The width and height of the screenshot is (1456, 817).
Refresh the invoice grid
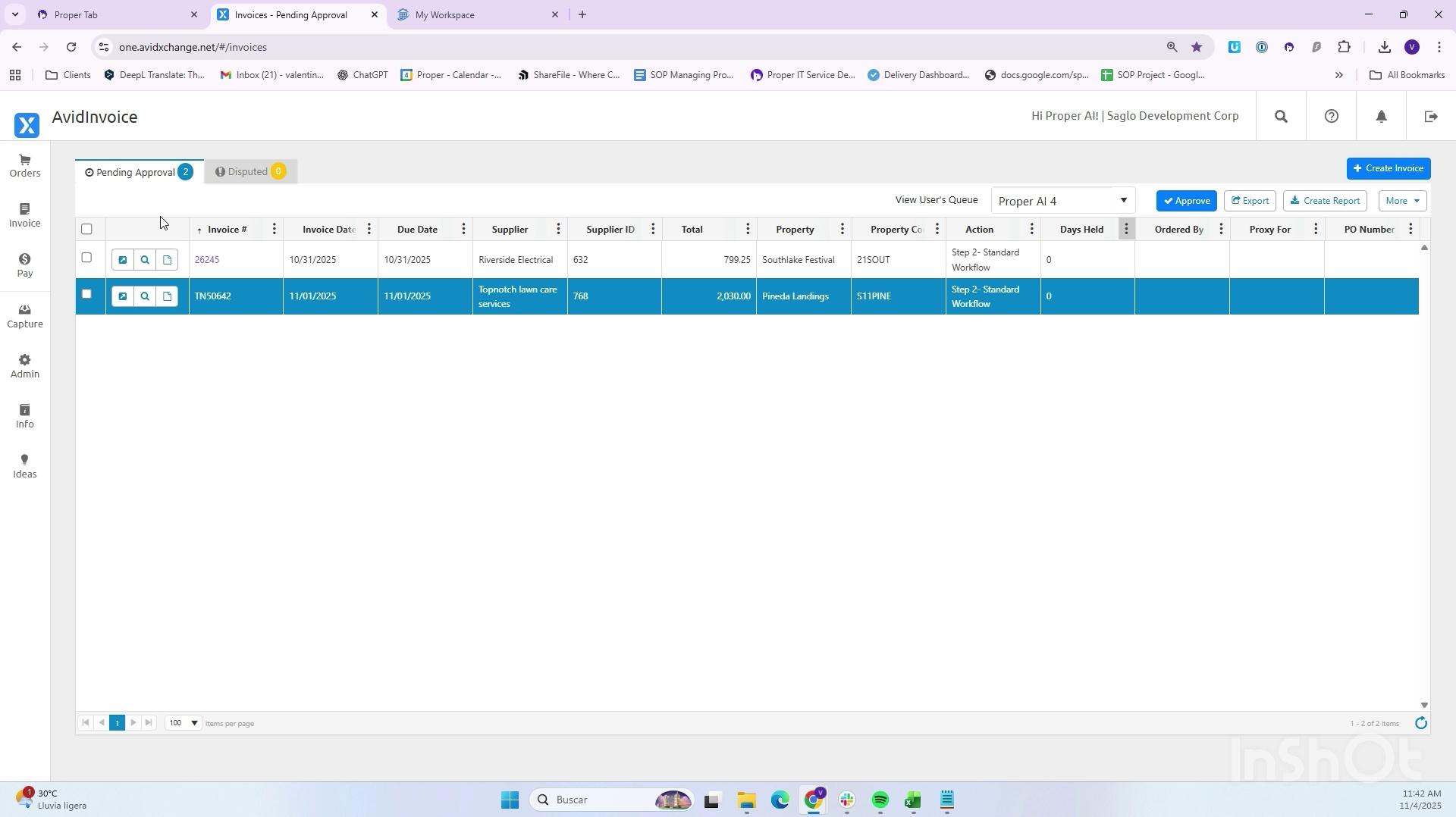click(x=1421, y=723)
